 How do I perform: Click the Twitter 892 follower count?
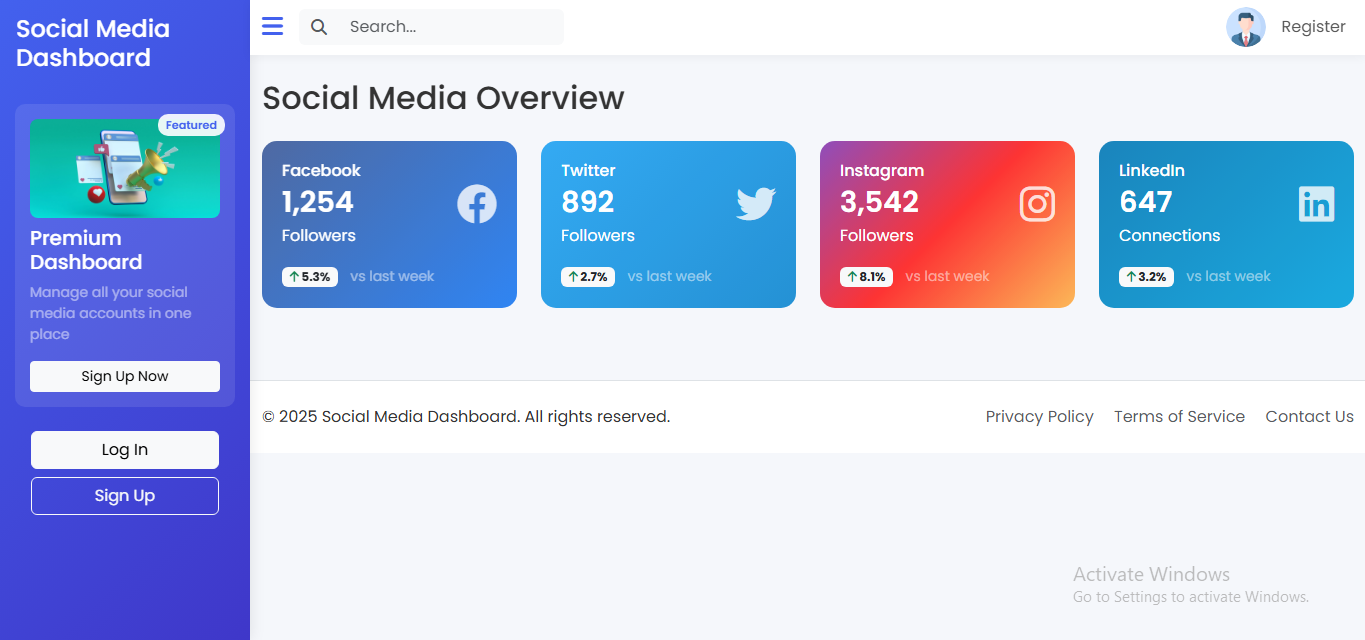[588, 202]
